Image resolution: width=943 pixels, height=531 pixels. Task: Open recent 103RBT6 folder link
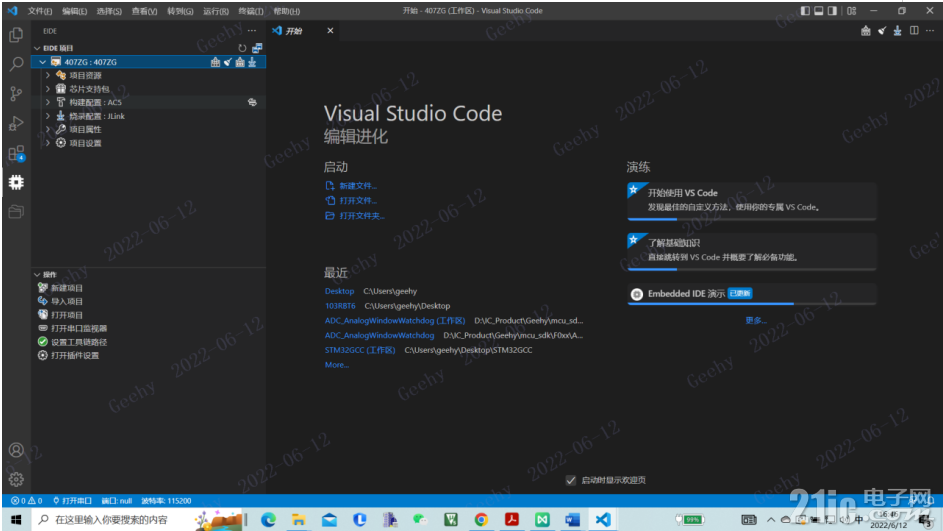click(340, 305)
